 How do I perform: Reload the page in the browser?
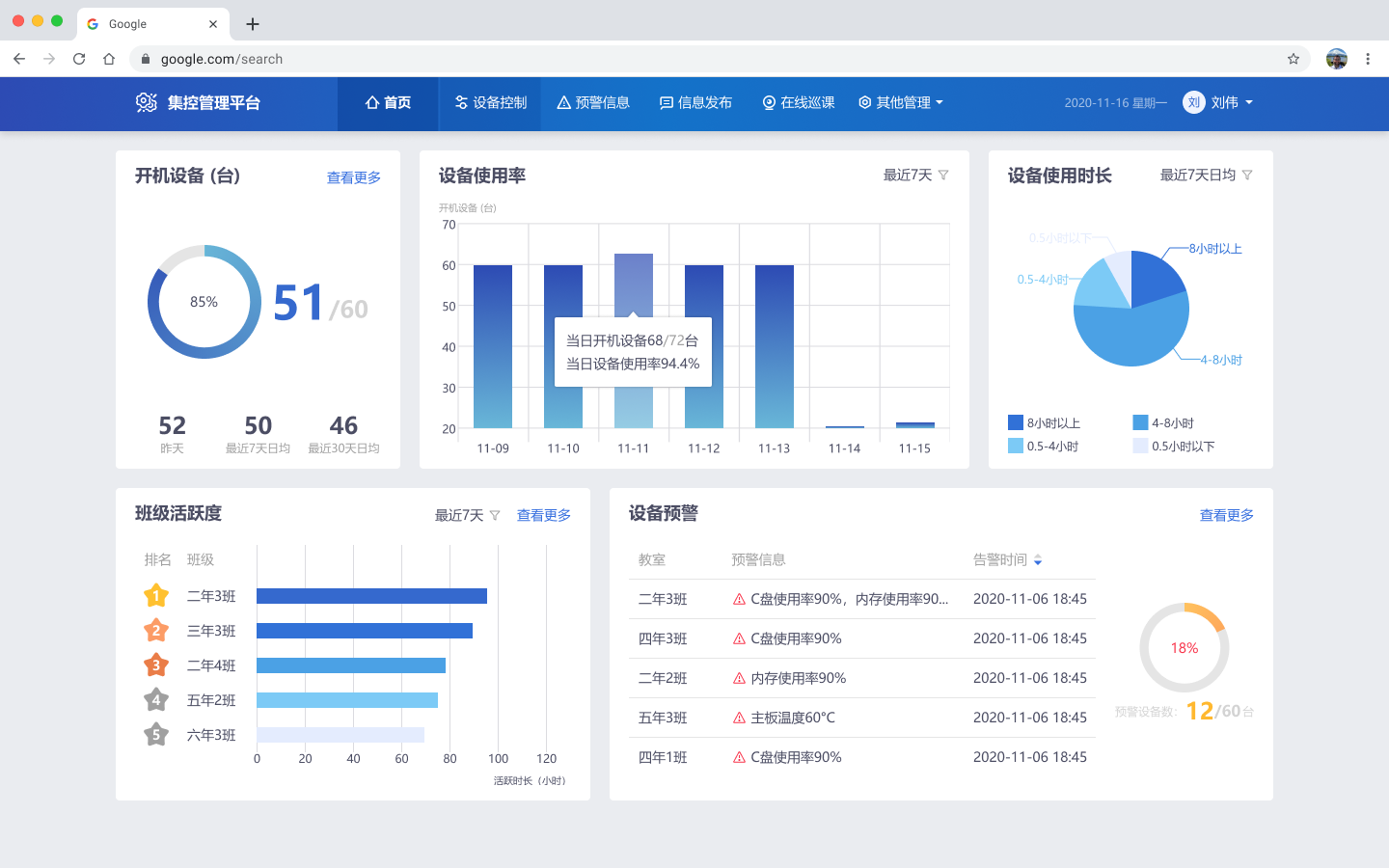[x=79, y=59]
